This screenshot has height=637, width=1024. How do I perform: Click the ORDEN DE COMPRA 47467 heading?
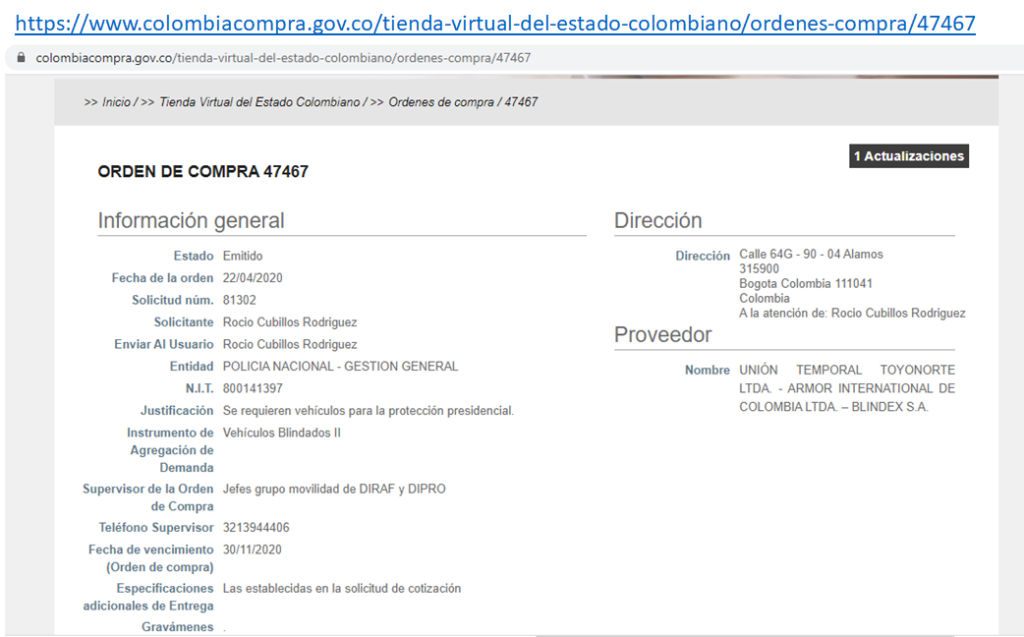203,172
